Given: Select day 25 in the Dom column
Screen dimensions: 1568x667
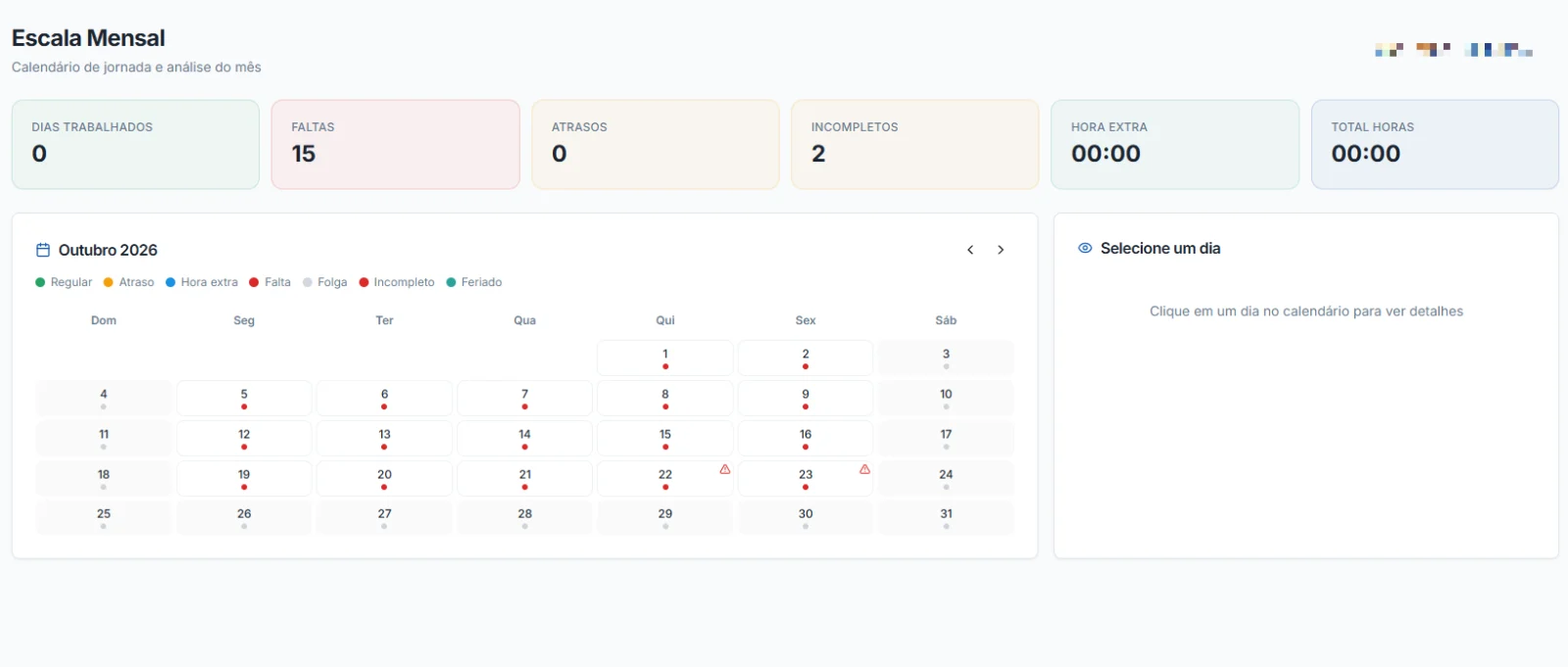Looking at the screenshot, I should point(104,517).
